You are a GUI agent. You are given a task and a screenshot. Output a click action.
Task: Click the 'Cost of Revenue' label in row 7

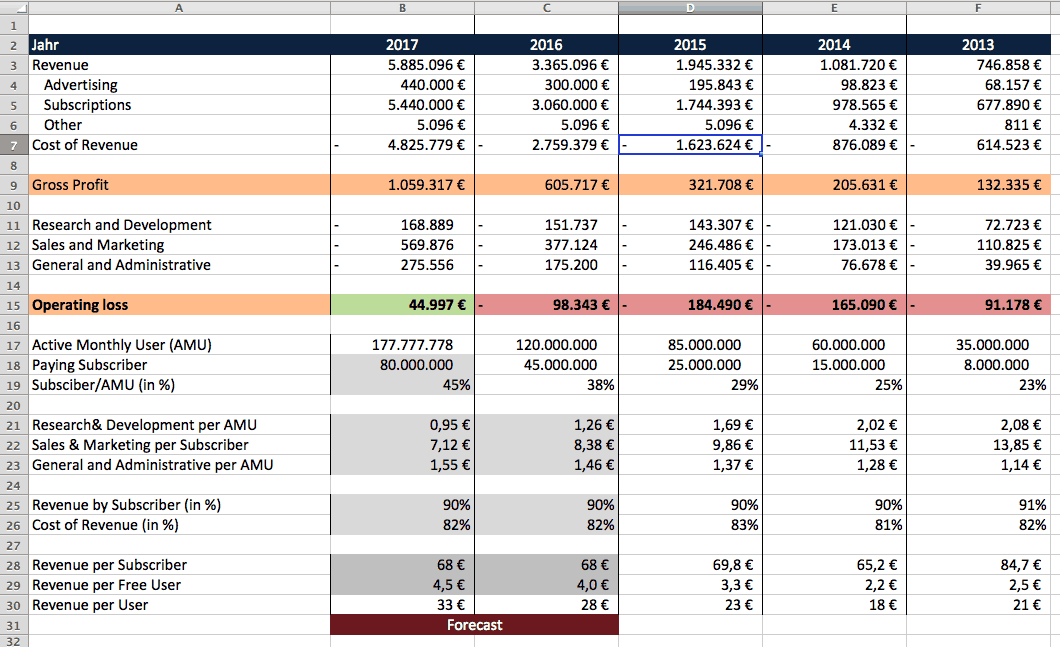(x=85, y=145)
